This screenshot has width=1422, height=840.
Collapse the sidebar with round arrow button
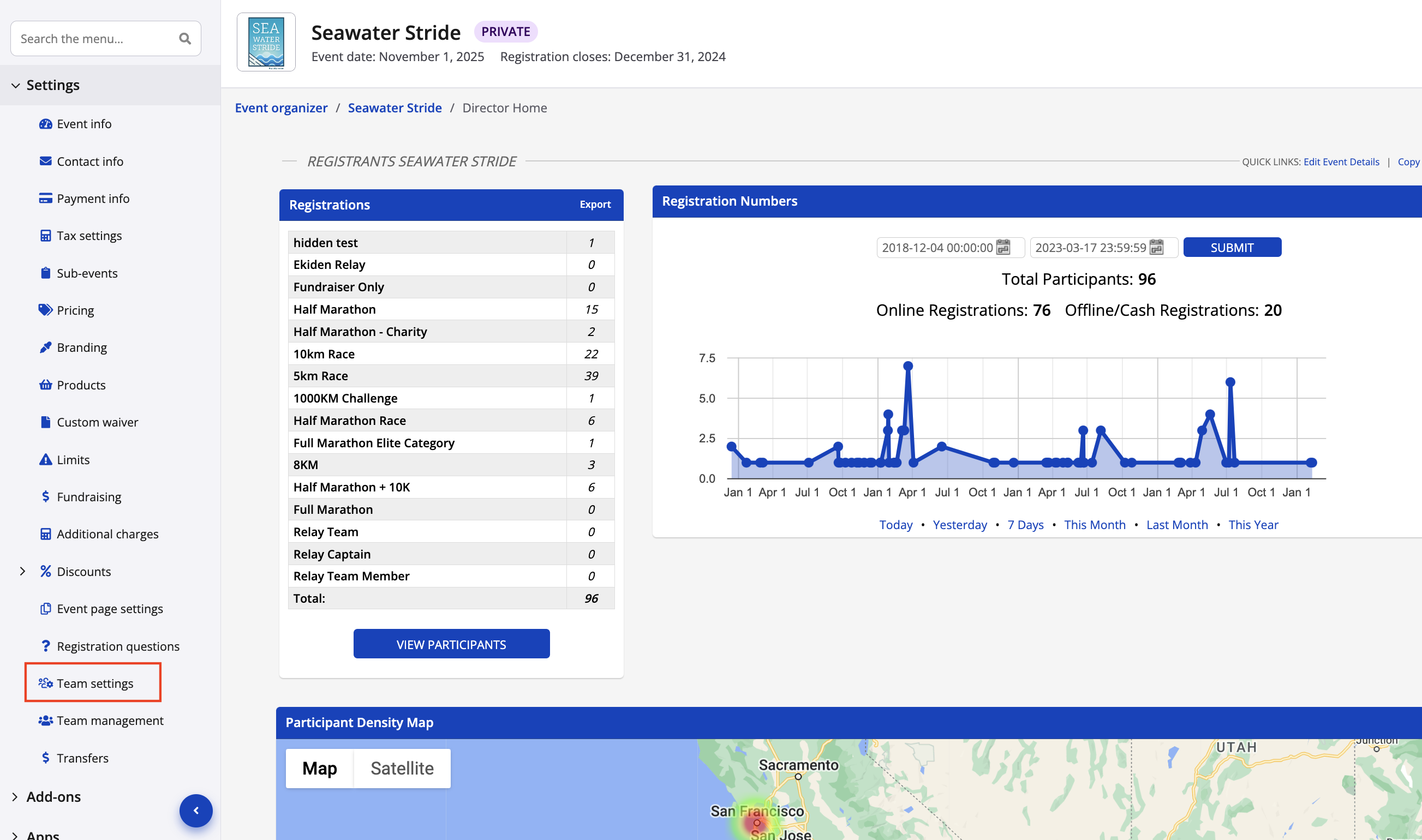(196, 810)
